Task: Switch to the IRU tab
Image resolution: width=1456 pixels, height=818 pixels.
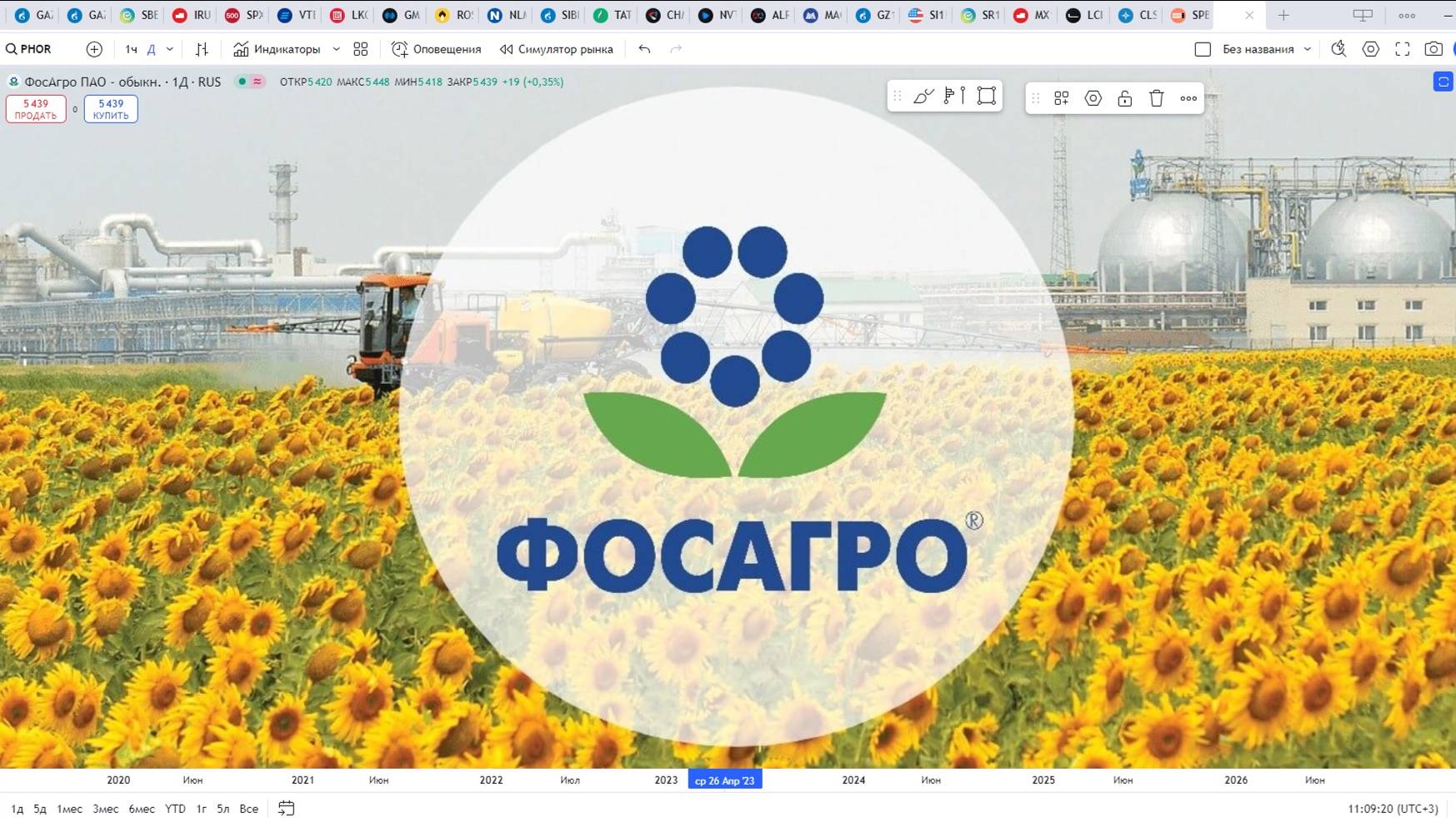Action: [192, 15]
